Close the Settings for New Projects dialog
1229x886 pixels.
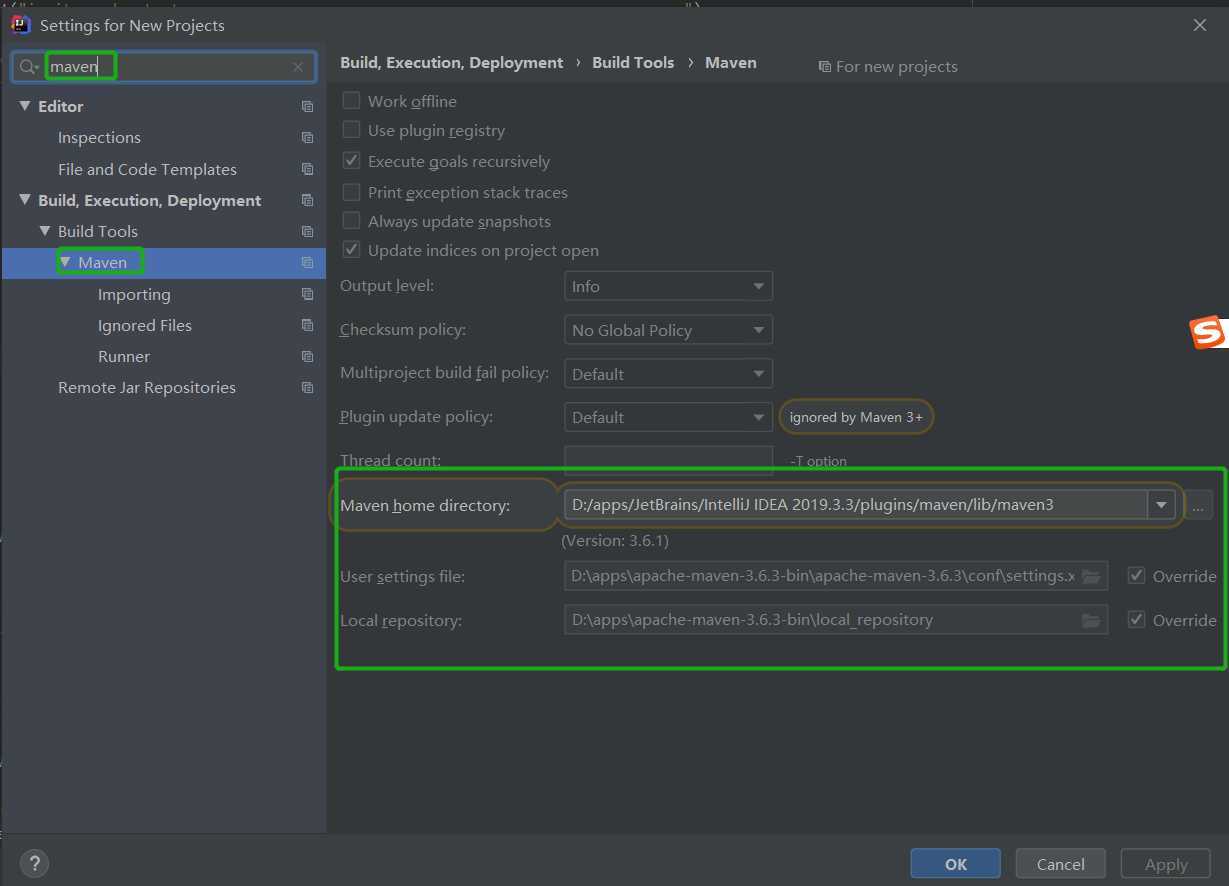(x=1200, y=25)
